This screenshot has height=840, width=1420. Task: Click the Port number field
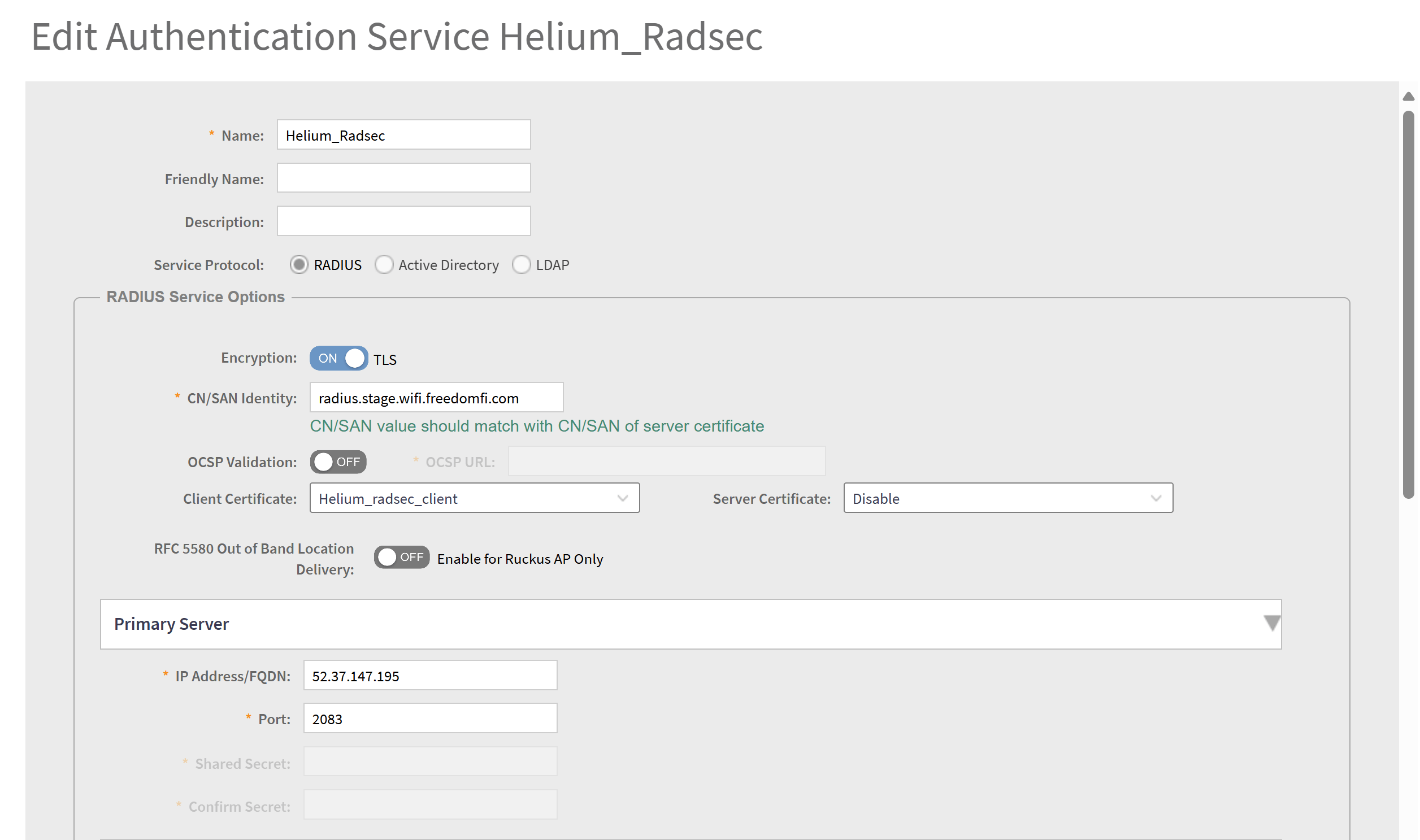[x=430, y=719]
